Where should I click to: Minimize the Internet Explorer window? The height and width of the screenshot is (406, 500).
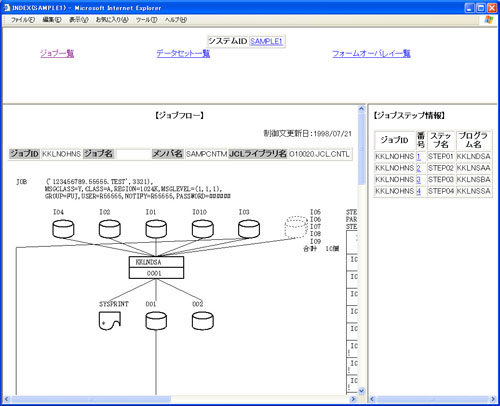click(469, 8)
